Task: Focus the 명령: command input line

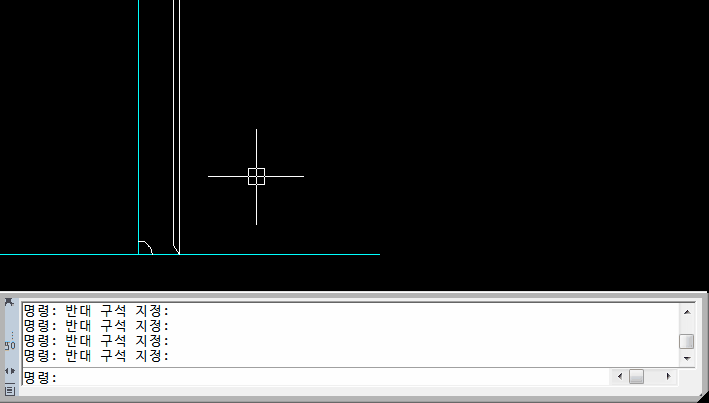Action: click(317, 376)
